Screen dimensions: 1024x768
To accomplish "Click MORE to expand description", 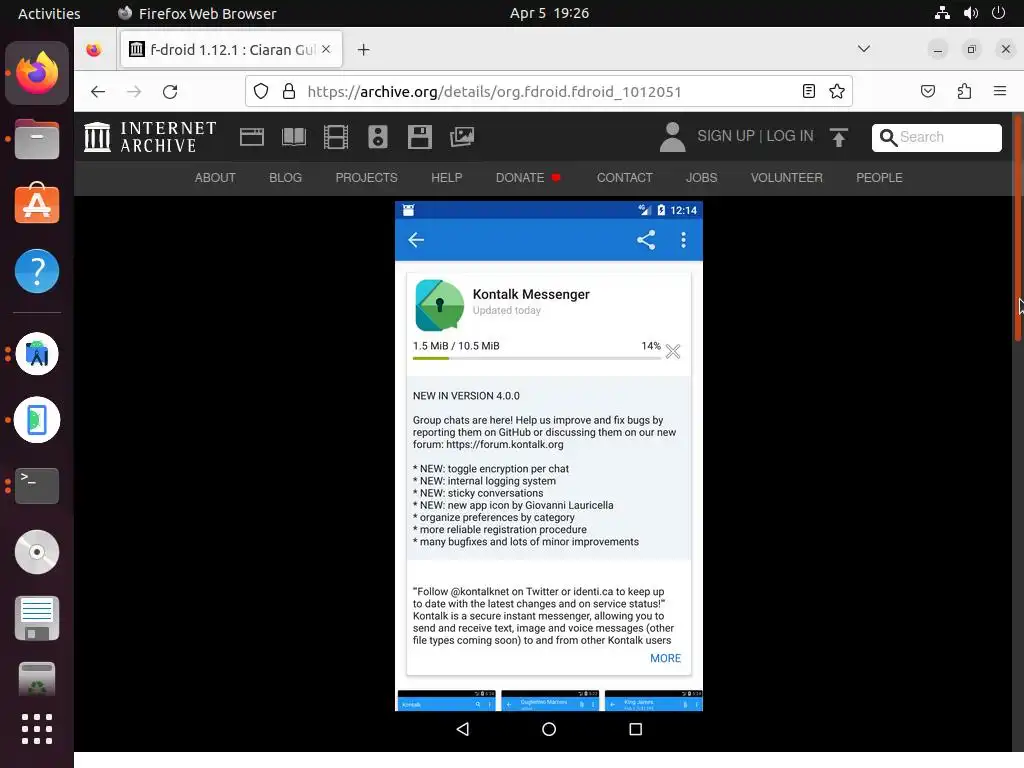I will pos(665,658).
